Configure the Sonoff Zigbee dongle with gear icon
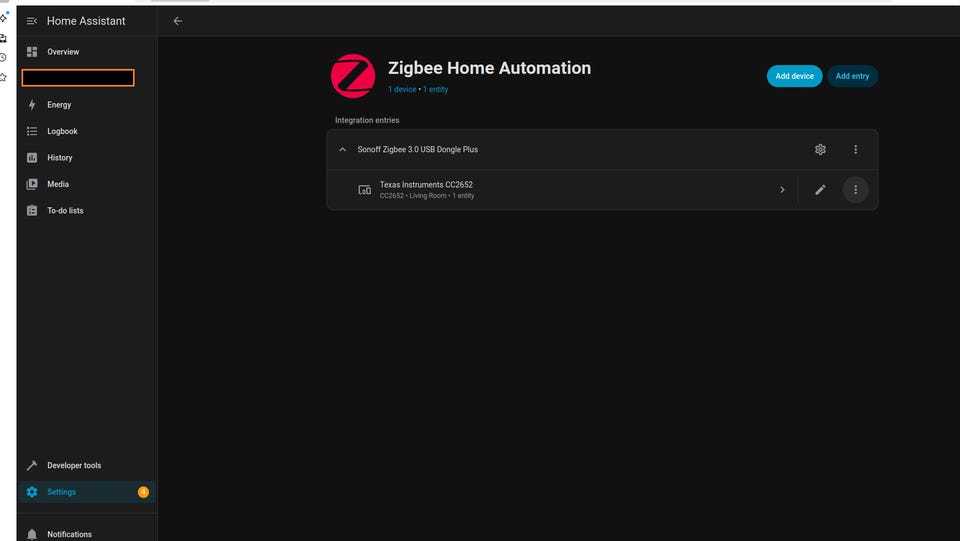This screenshot has width=960, height=541. 820,149
